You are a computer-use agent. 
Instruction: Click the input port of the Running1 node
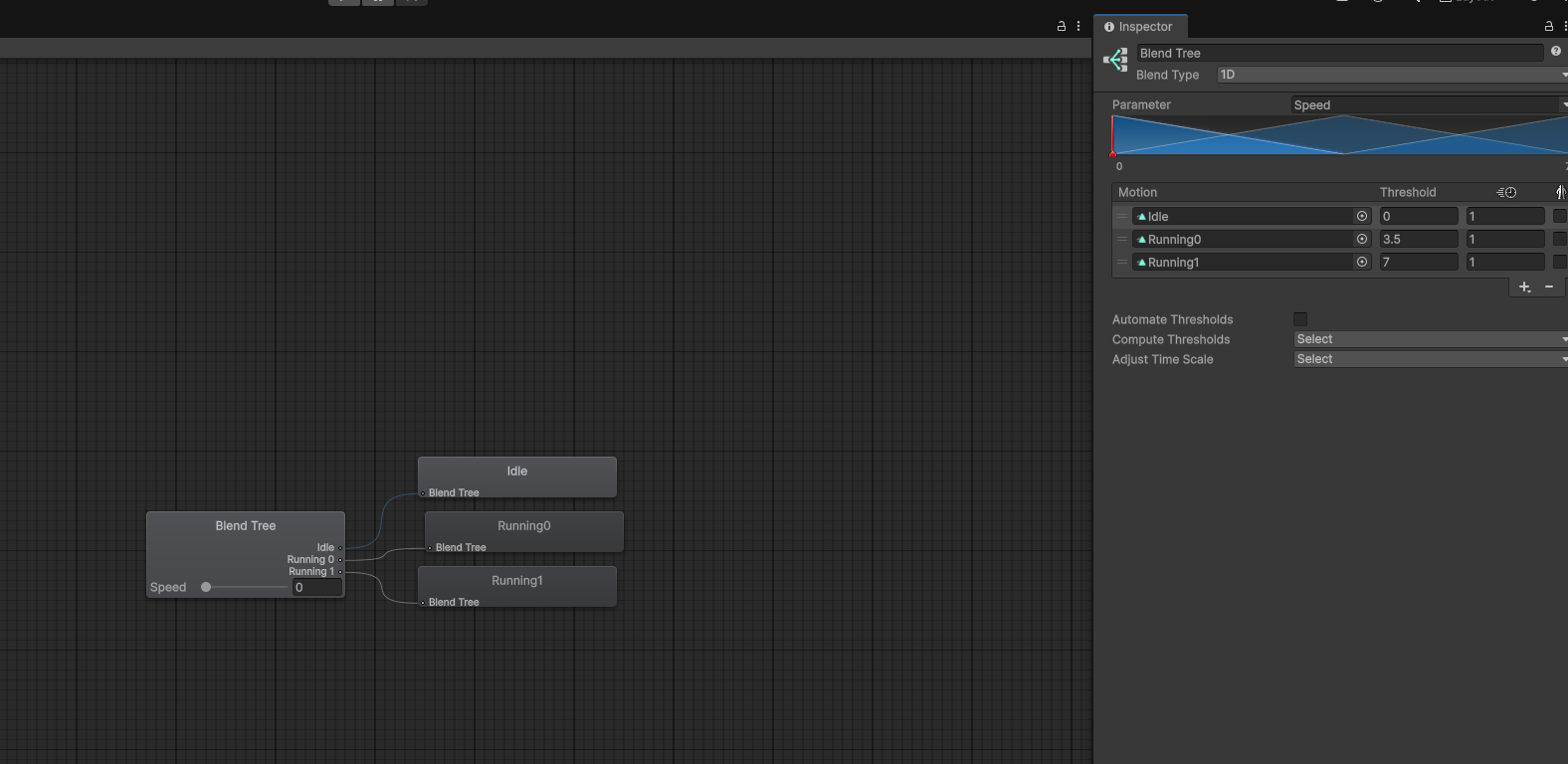[423, 603]
